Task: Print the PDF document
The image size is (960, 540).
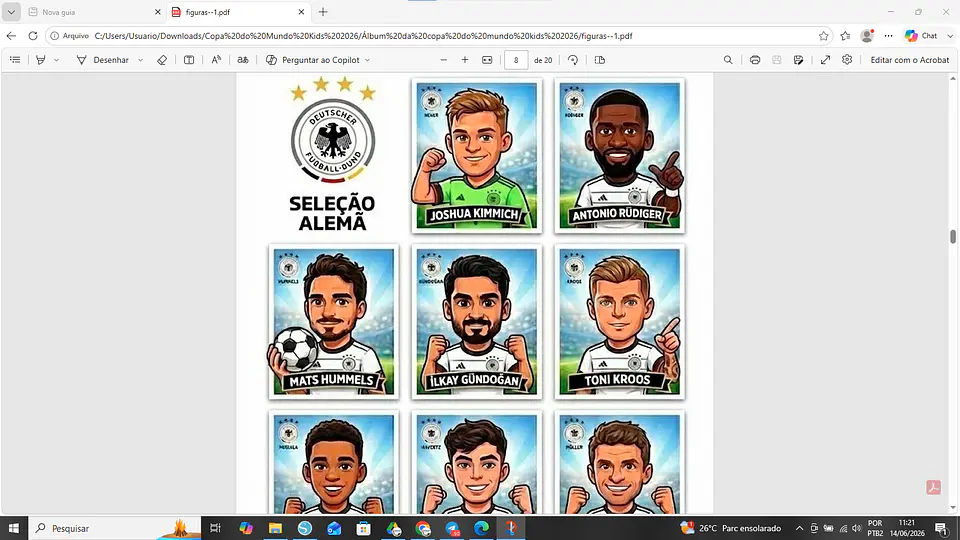Action: pos(755,60)
